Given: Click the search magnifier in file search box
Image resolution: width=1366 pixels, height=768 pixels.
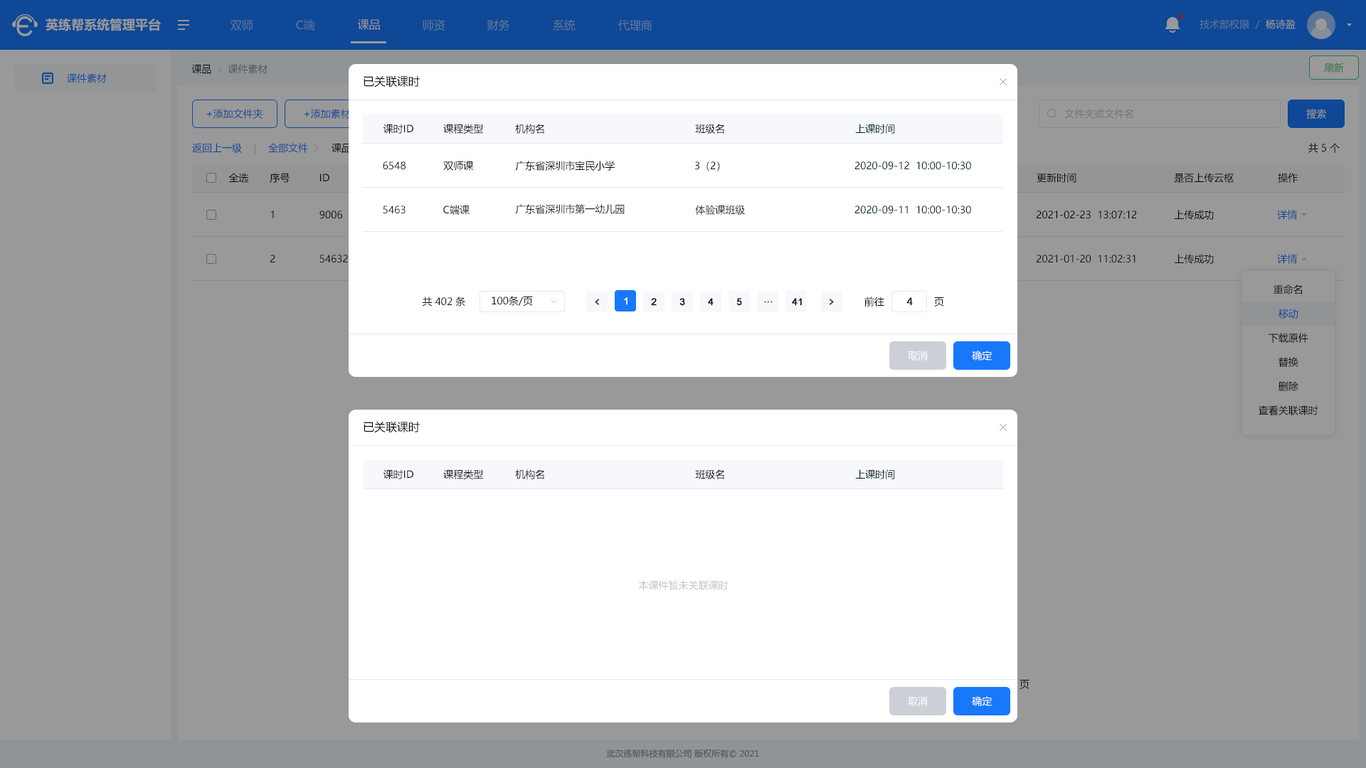Looking at the screenshot, I should [1052, 114].
